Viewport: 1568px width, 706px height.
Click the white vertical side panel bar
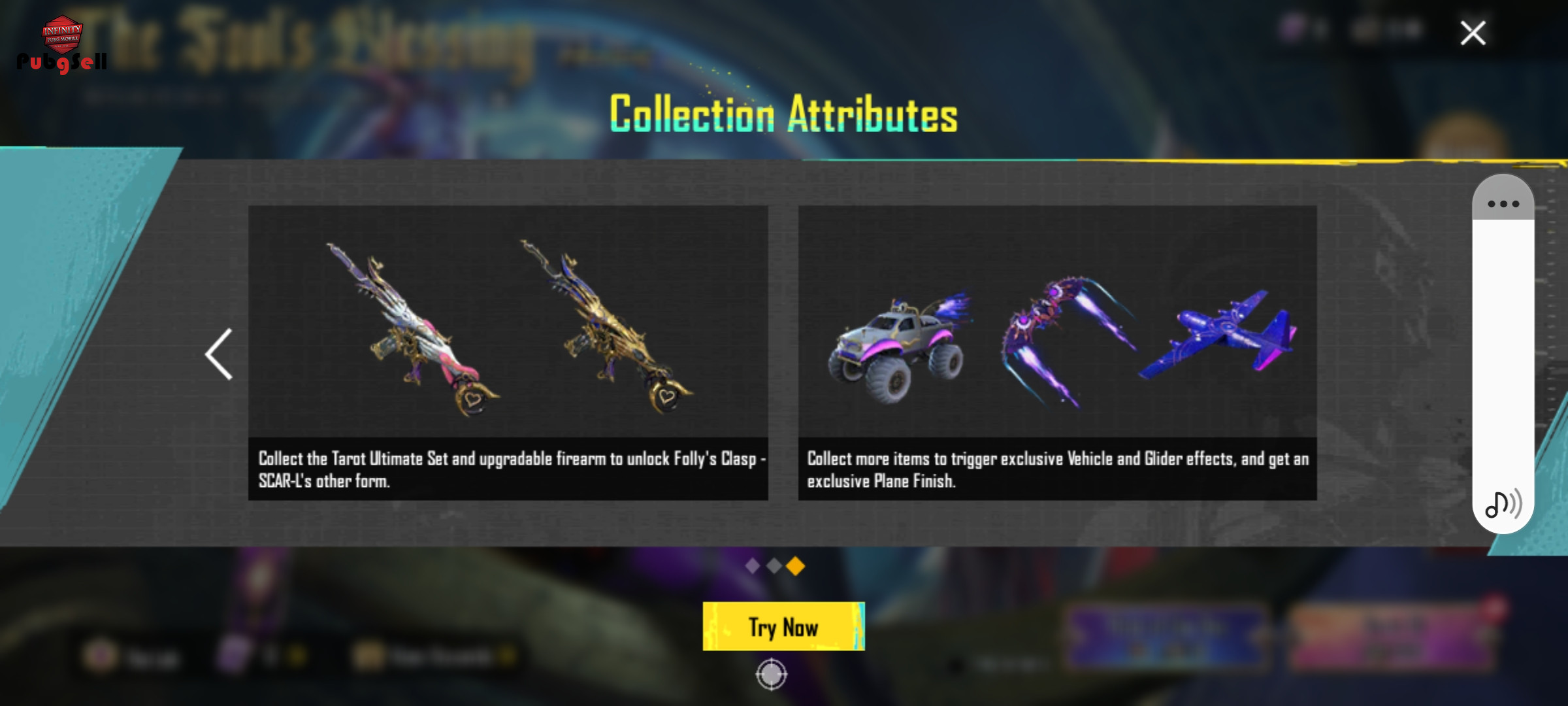[x=1503, y=354]
